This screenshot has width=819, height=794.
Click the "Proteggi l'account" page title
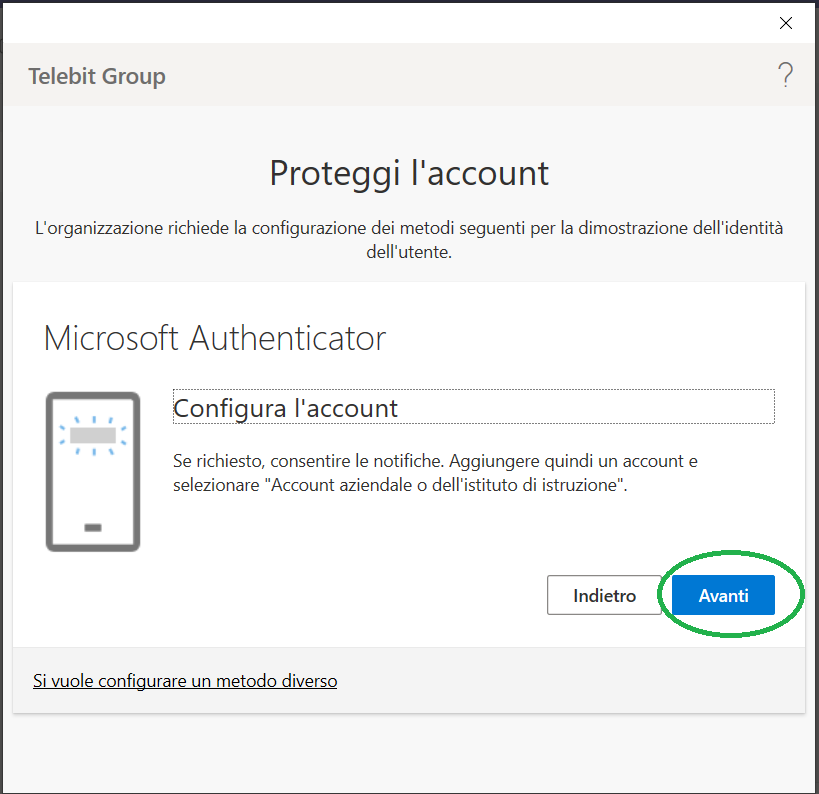[409, 173]
